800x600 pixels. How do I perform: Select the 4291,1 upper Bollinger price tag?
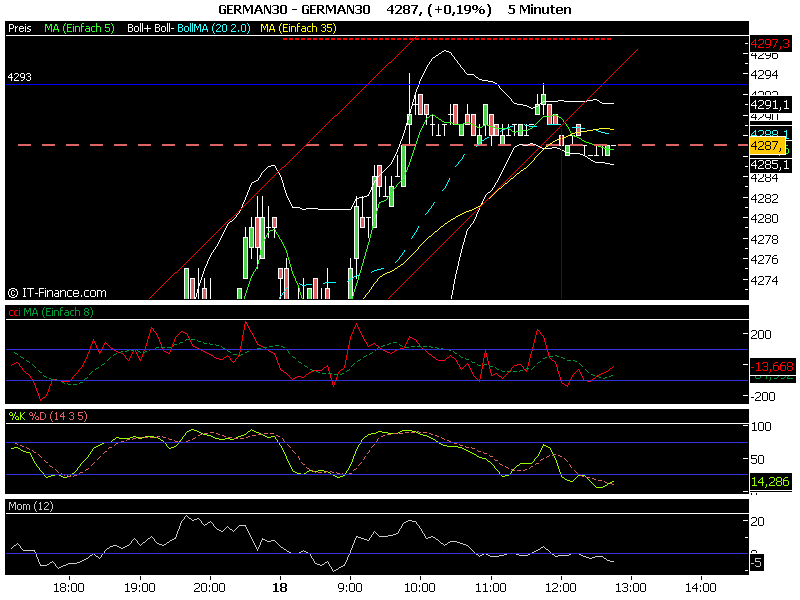click(x=770, y=103)
